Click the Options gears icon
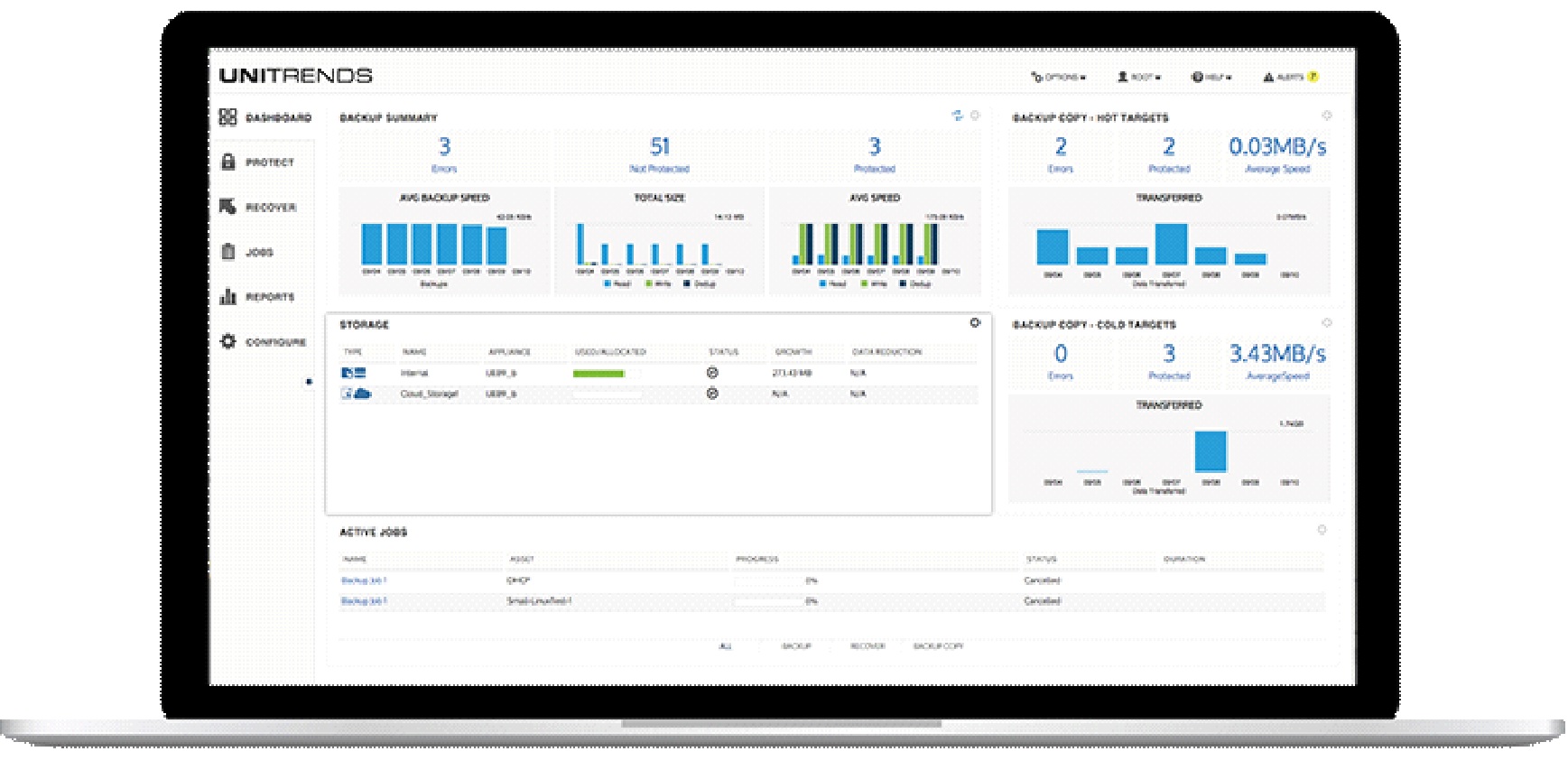This screenshot has width=1568, height=770. [x=1037, y=78]
